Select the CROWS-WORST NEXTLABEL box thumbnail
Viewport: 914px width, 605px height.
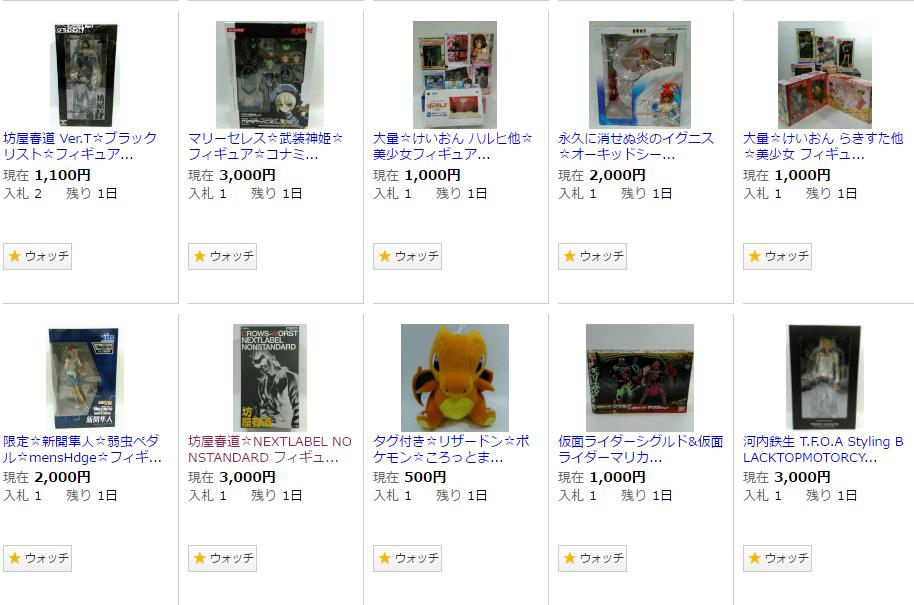(x=269, y=378)
